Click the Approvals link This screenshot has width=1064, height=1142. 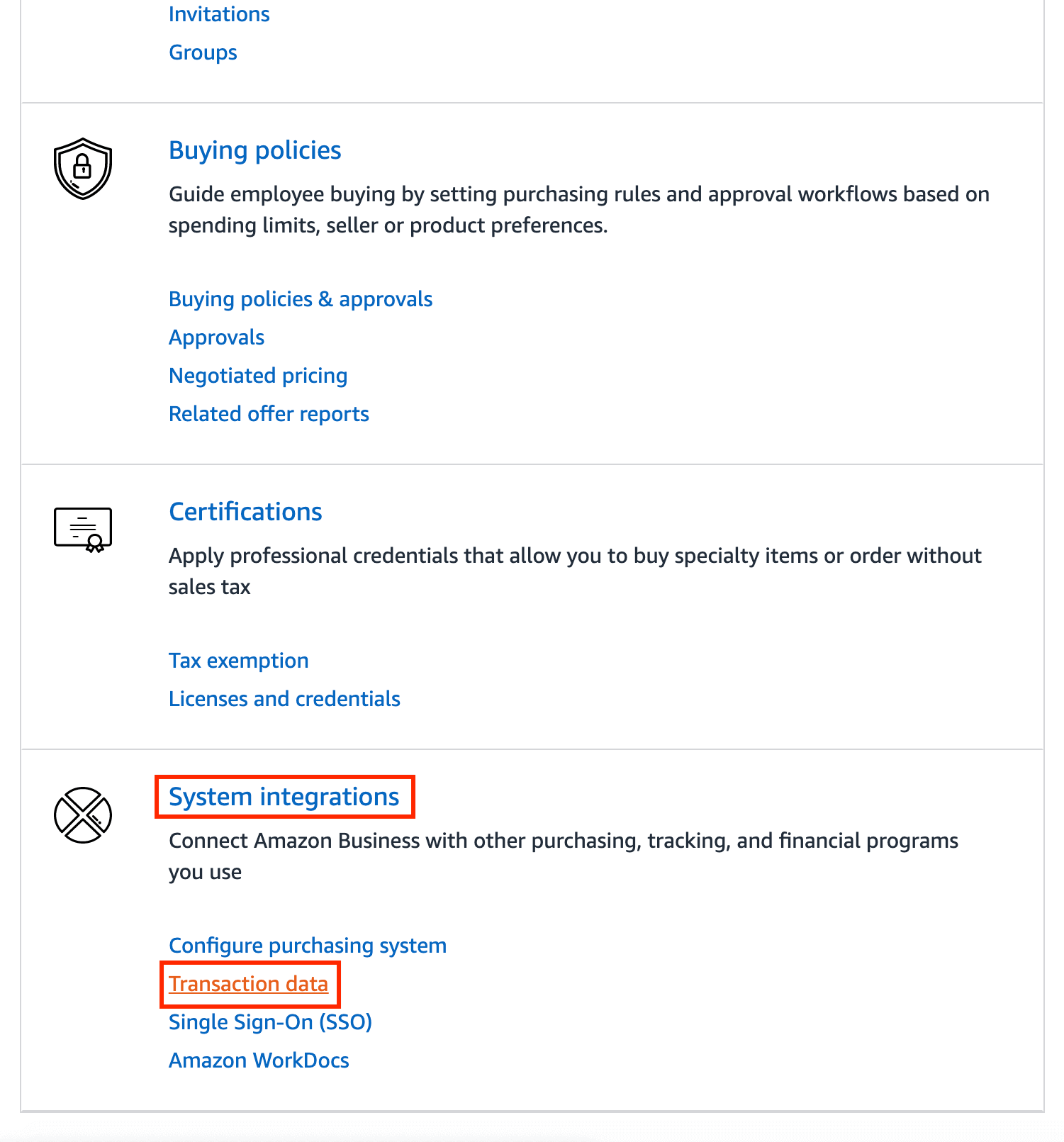pos(215,337)
